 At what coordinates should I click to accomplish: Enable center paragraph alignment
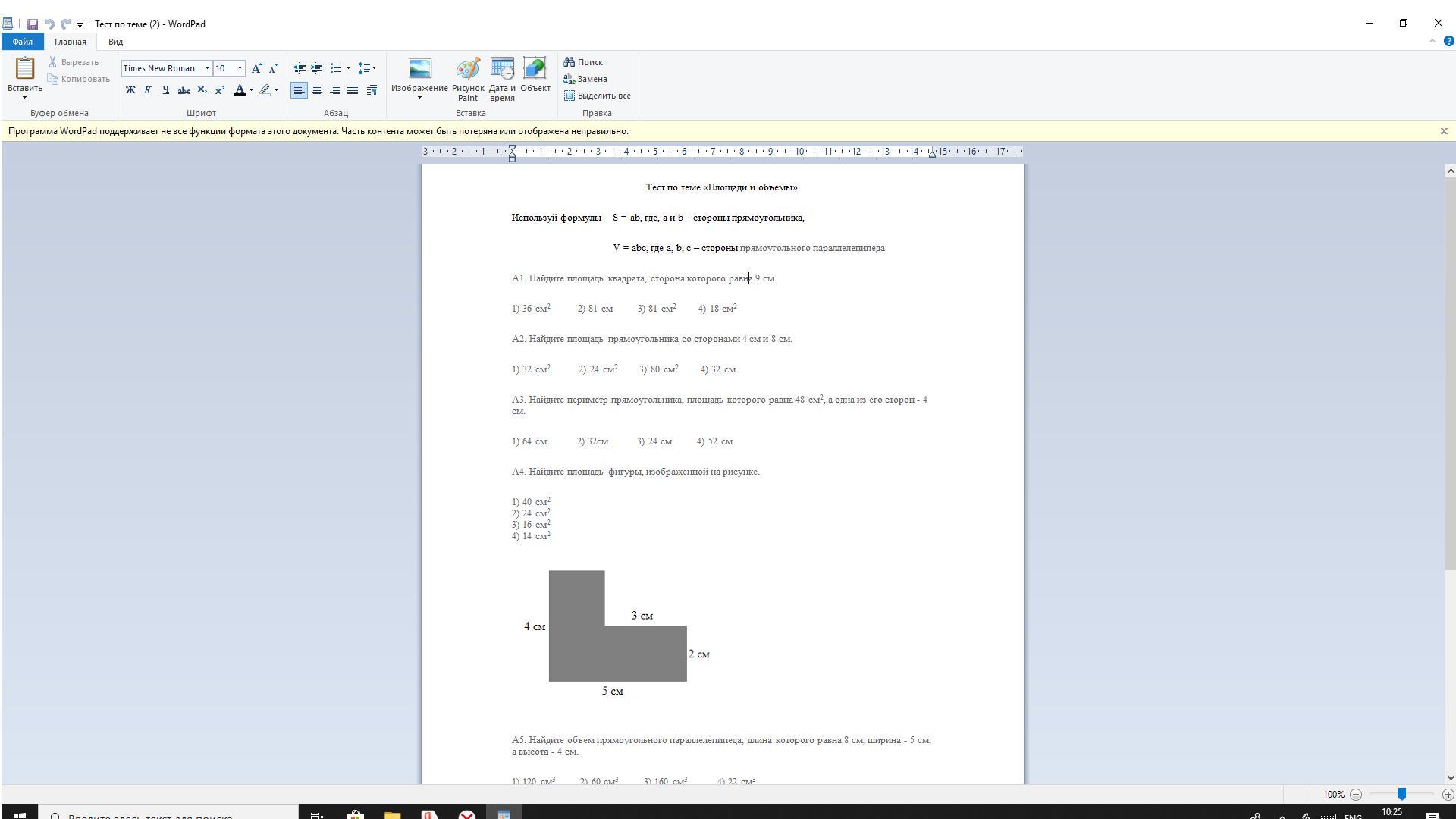pos(317,90)
